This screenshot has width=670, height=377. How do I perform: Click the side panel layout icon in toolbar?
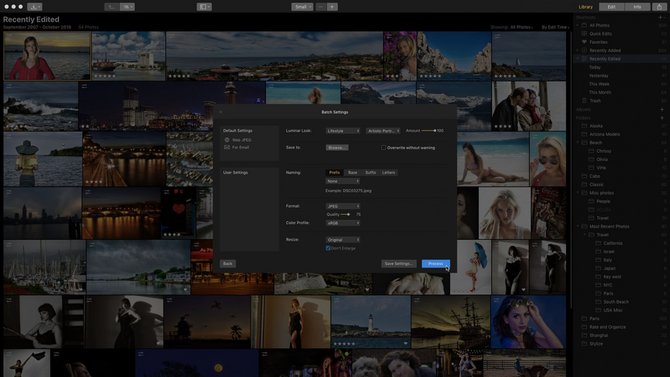click(x=204, y=7)
